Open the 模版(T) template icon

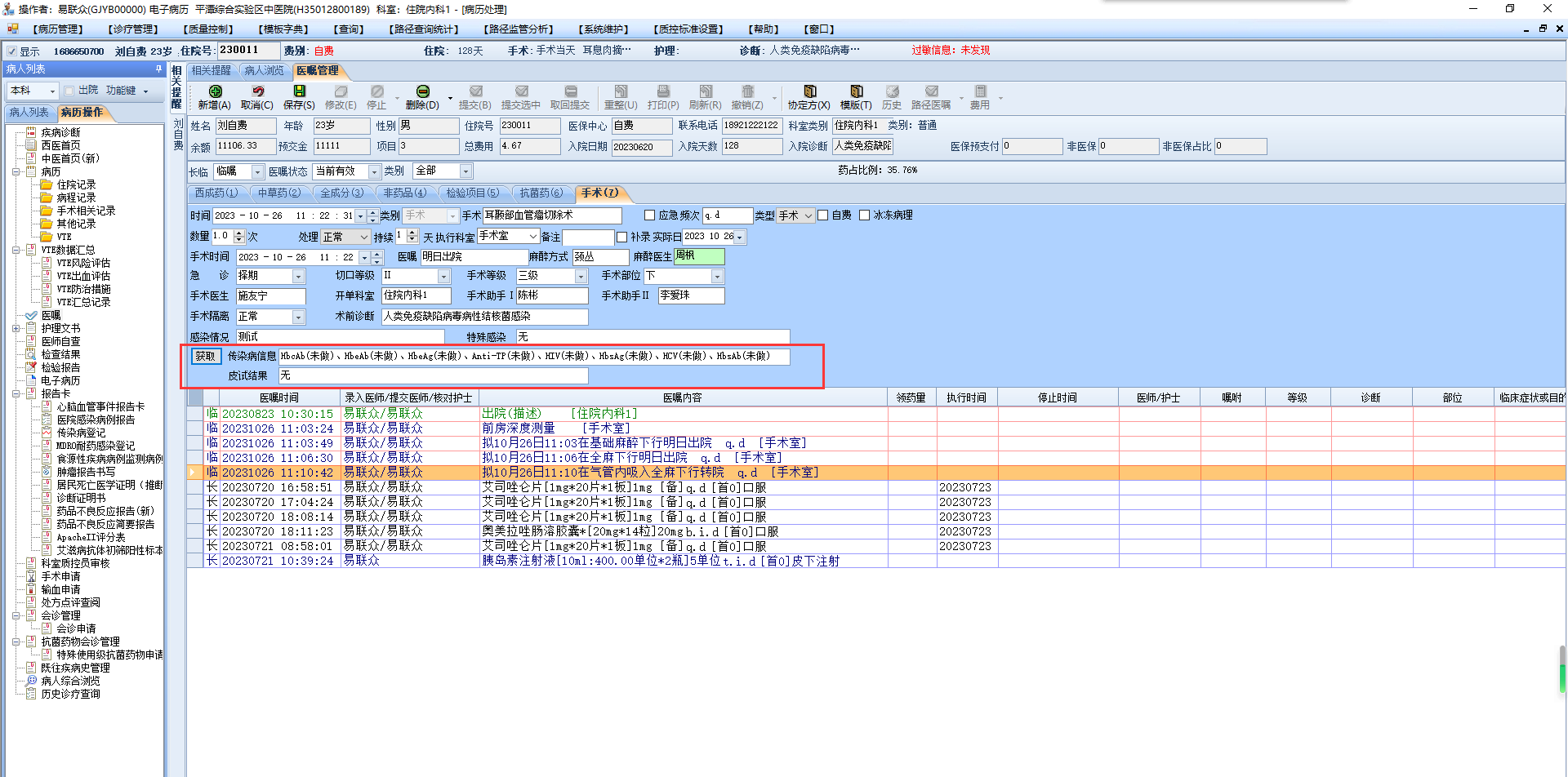(x=856, y=91)
